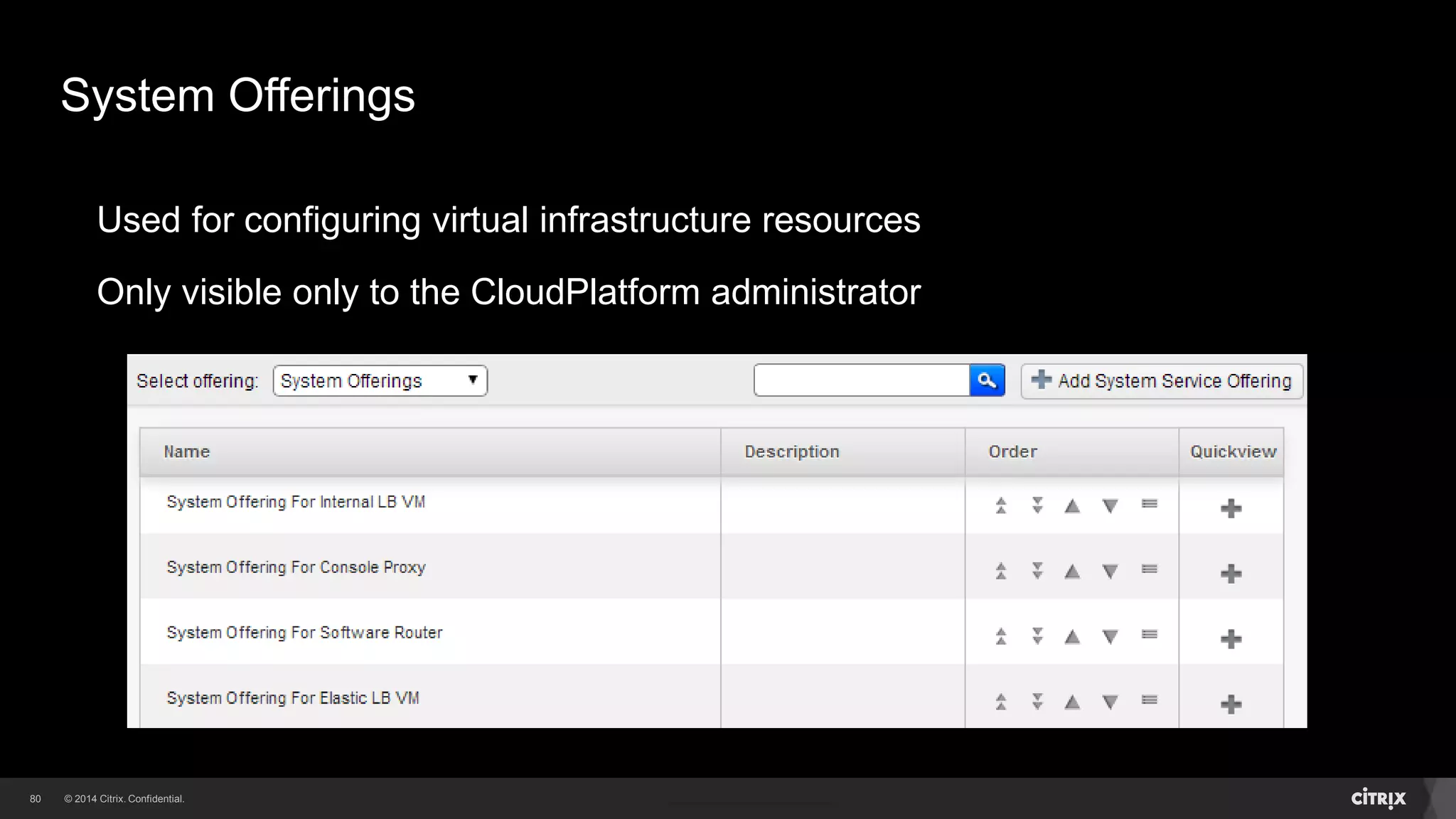Sort by the Name column header
The height and width of the screenshot is (819, 1456).
coord(430,451)
